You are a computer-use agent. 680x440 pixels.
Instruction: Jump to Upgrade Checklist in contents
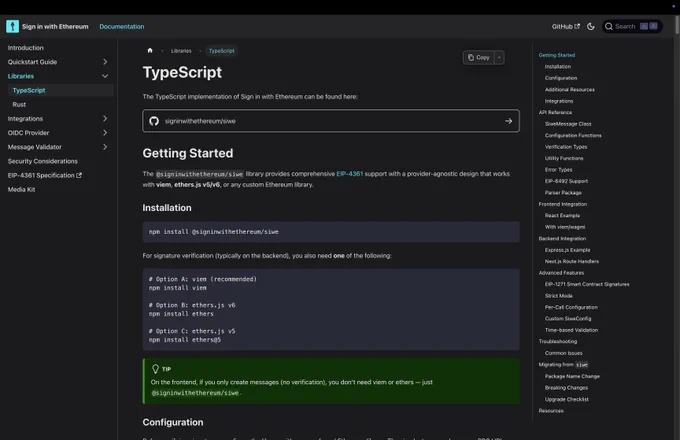tap(567, 399)
